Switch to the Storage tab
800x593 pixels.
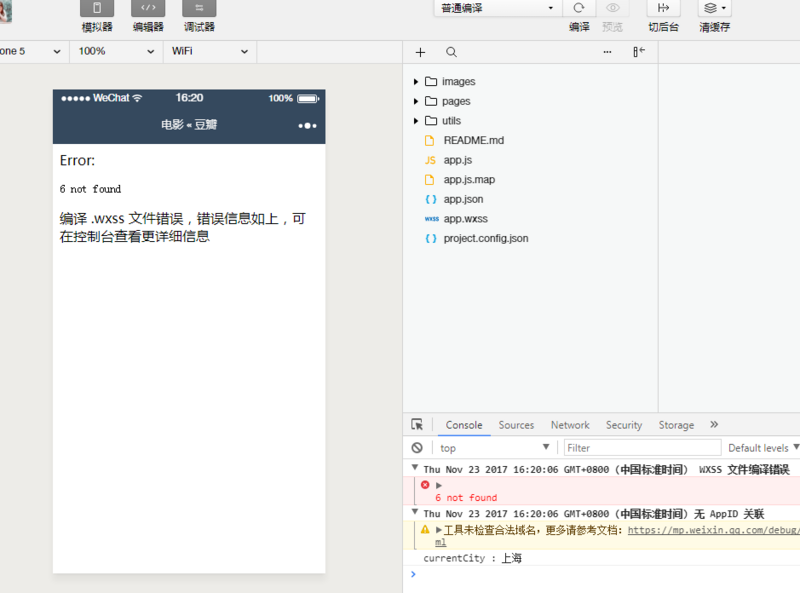[x=676, y=425]
